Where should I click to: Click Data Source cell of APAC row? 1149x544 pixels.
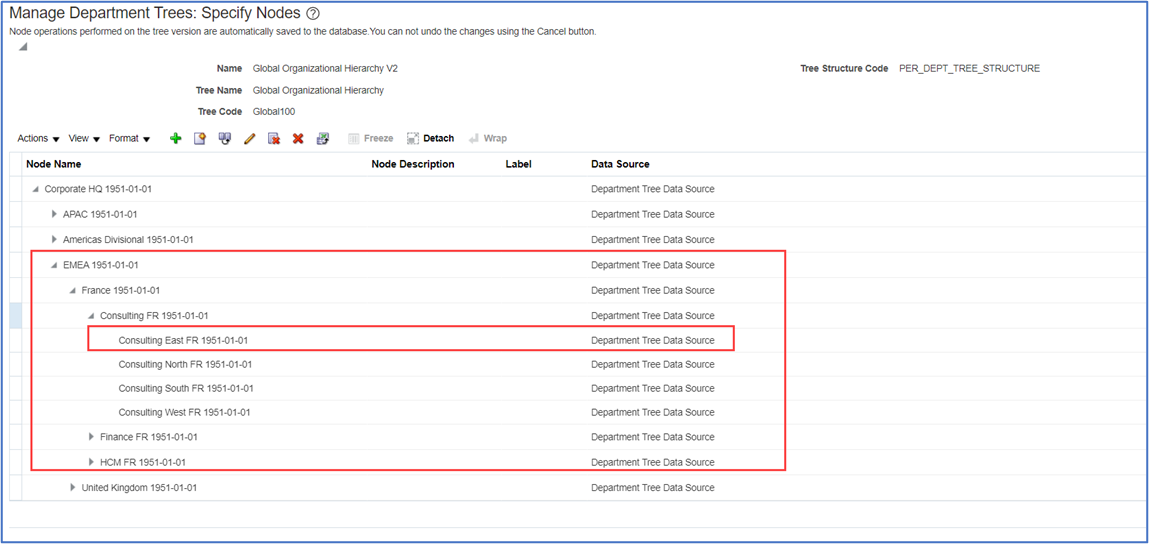pos(652,214)
